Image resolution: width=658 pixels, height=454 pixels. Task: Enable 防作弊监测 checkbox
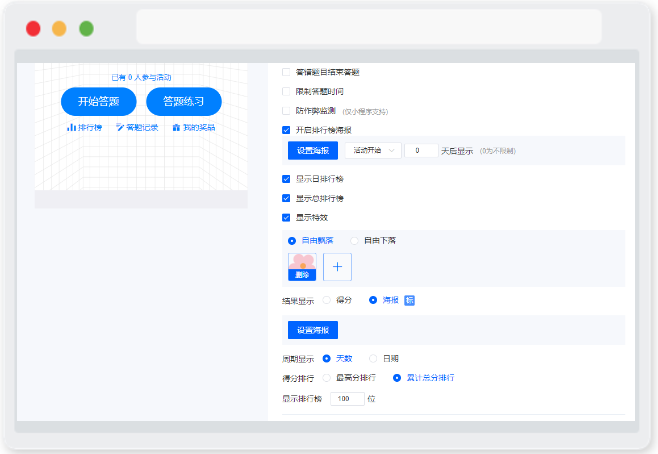pyautogui.click(x=286, y=111)
